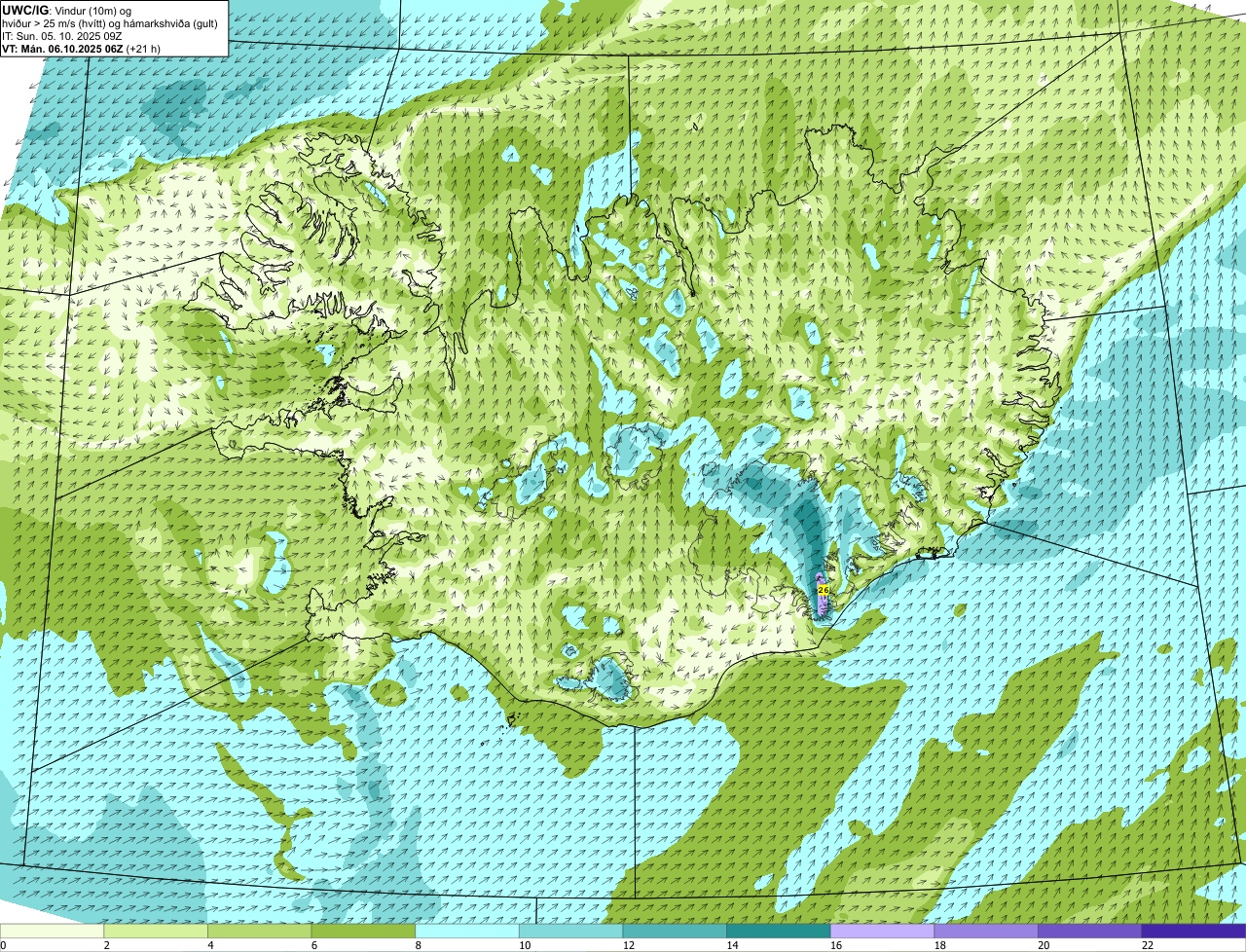Click the '8' scale tick label
The image size is (1246, 952).
[418, 945]
